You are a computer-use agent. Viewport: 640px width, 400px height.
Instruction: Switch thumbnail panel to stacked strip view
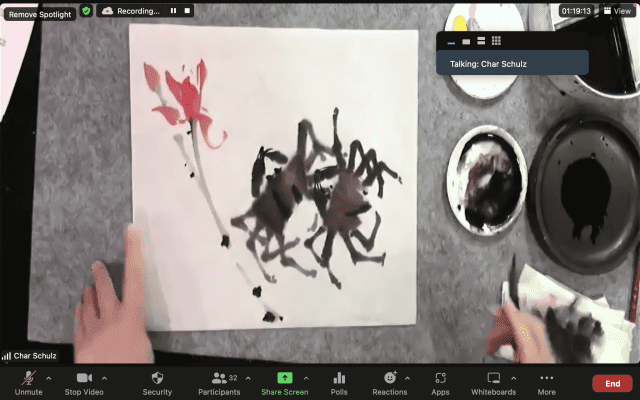click(481, 41)
